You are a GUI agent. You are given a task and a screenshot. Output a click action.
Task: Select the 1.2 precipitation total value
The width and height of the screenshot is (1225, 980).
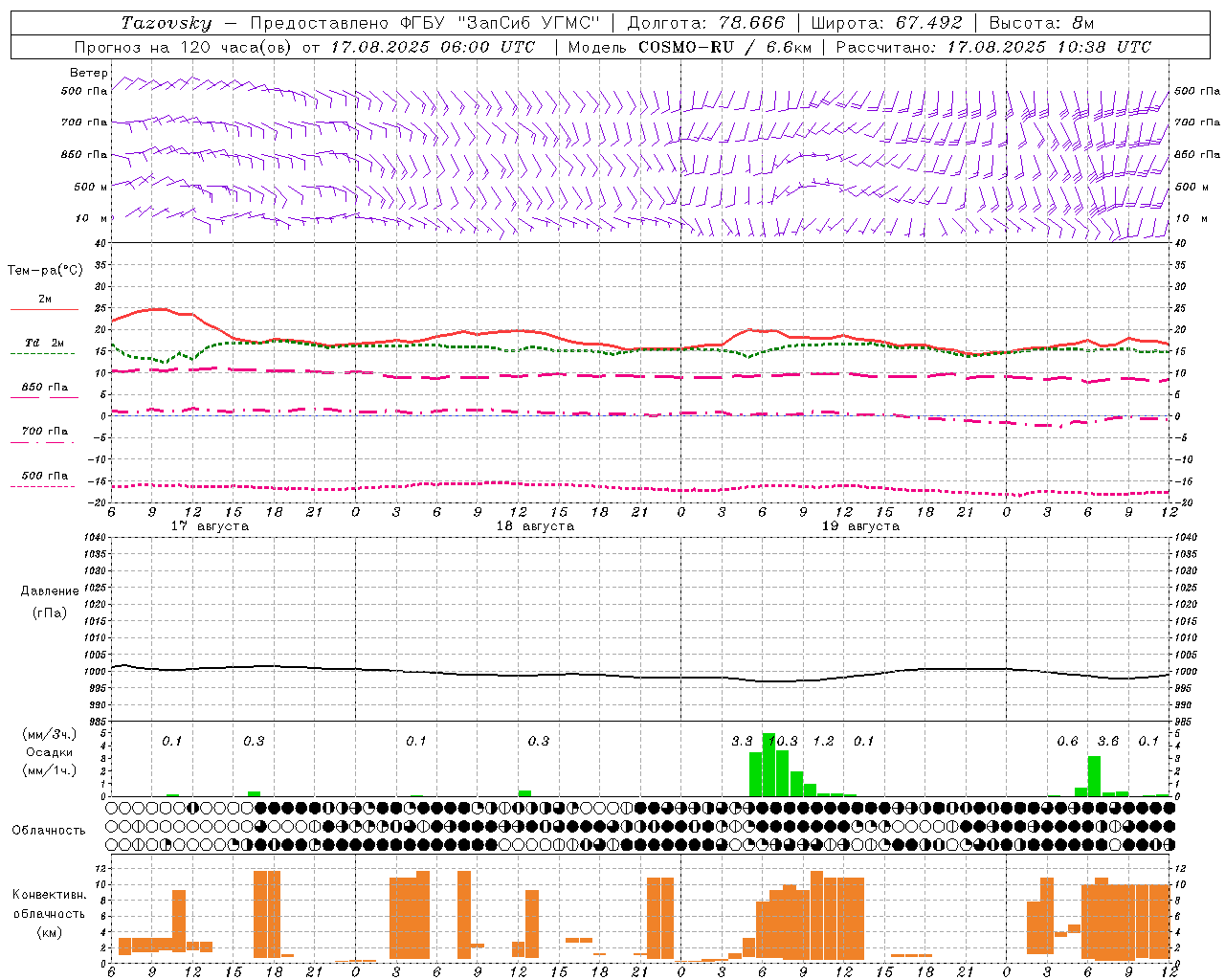[823, 742]
